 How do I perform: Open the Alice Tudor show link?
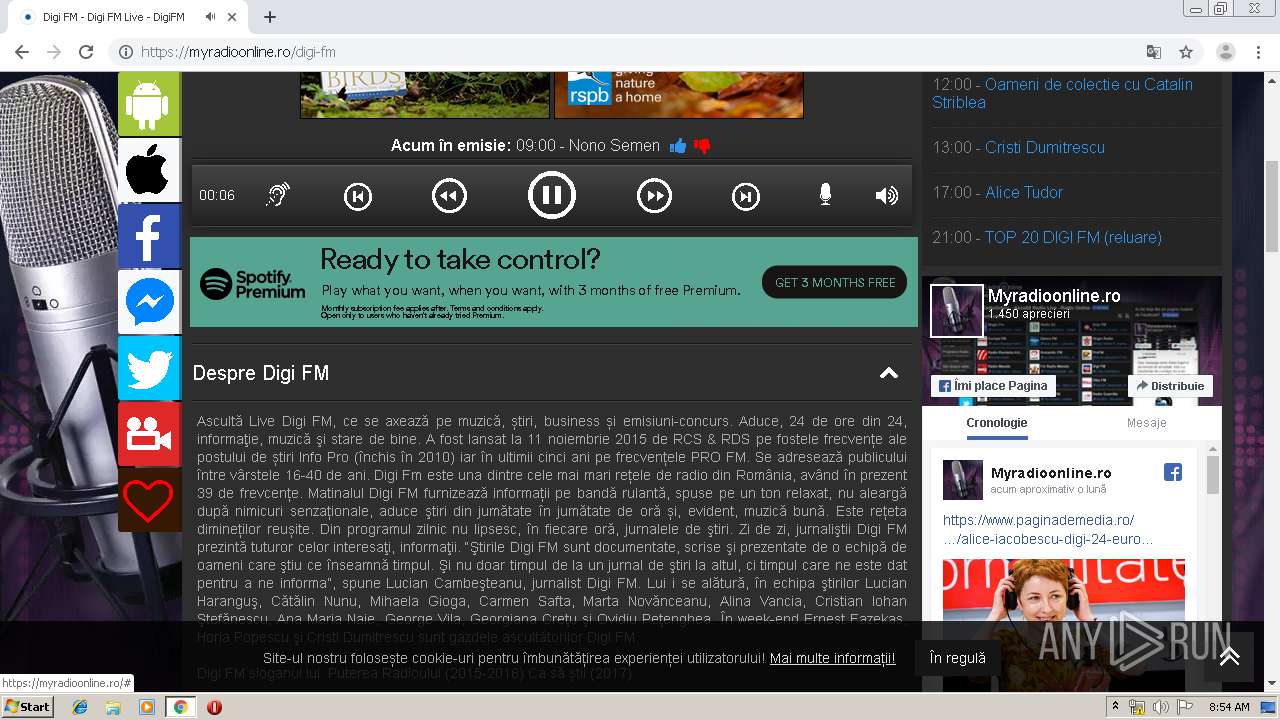[x=1024, y=192]
